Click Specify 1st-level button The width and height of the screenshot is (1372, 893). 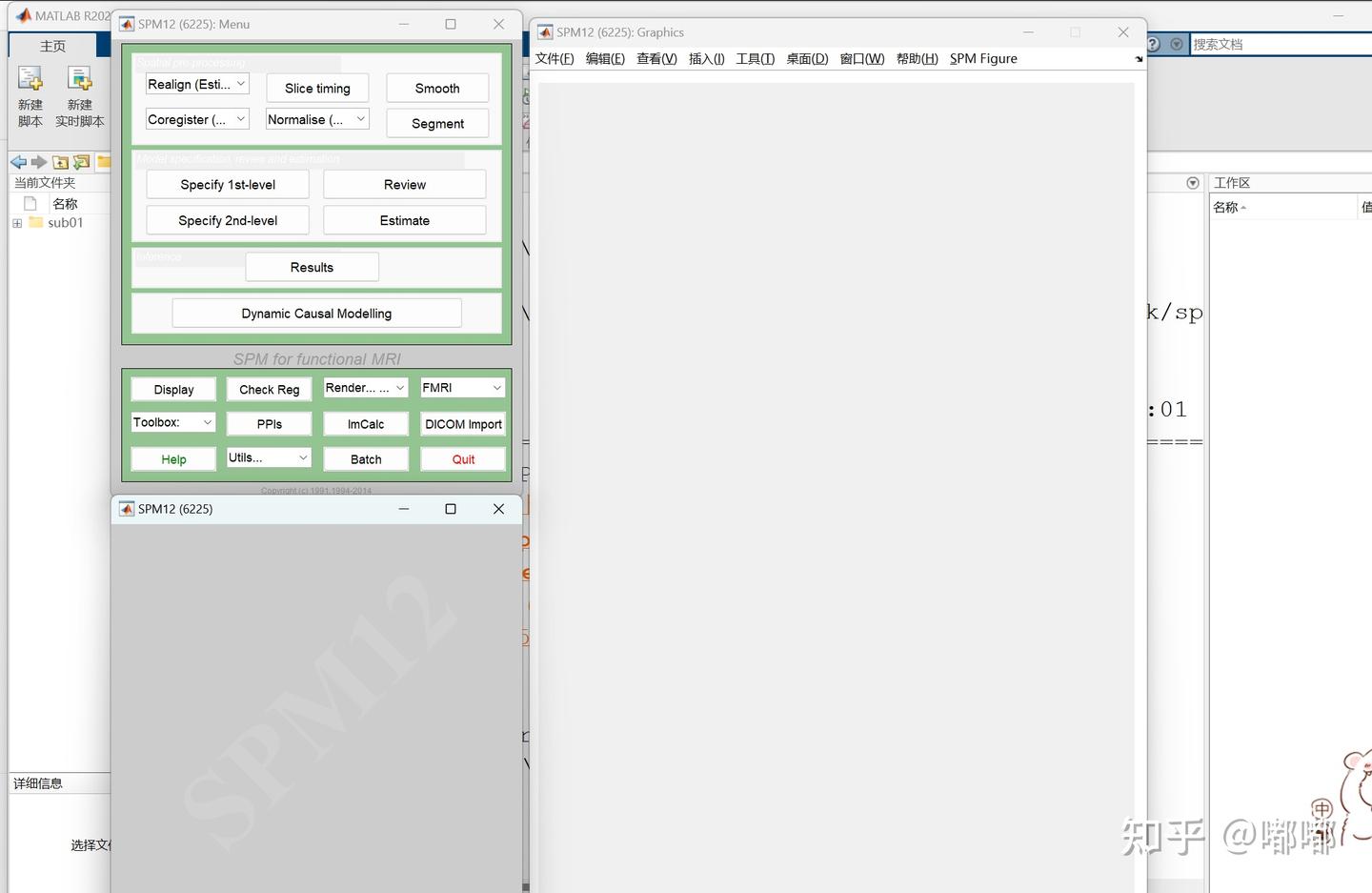click(228, 185)
